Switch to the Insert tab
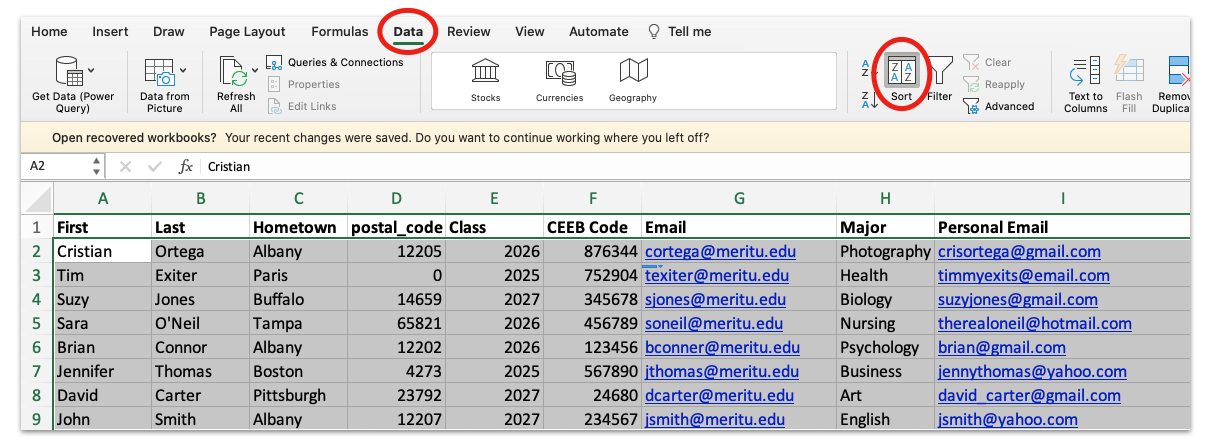 (x=110, y=31)
